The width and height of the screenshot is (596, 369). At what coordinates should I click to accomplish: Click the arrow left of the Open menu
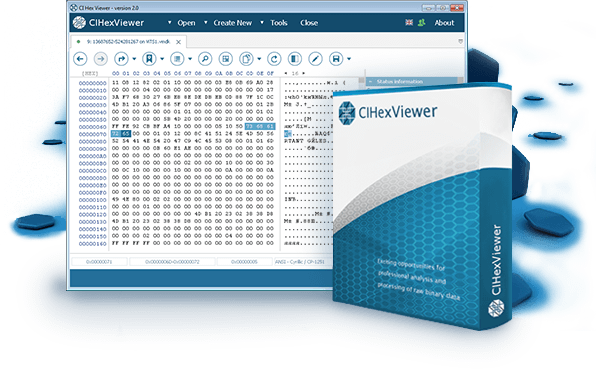[x=170, y=22]
